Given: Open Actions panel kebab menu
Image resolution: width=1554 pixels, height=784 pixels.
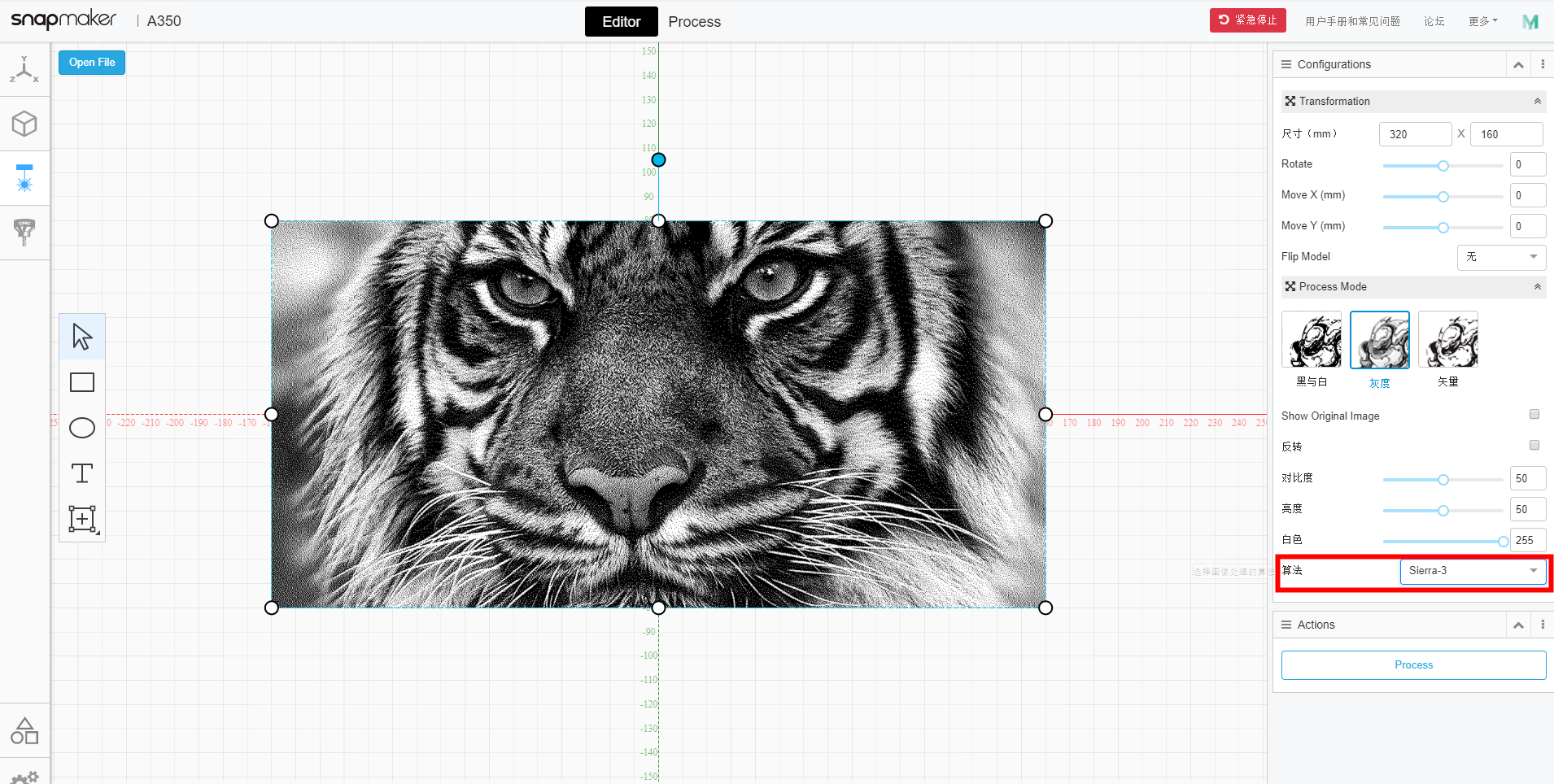Looking at the screenshot, I should tap(1543, 625).
